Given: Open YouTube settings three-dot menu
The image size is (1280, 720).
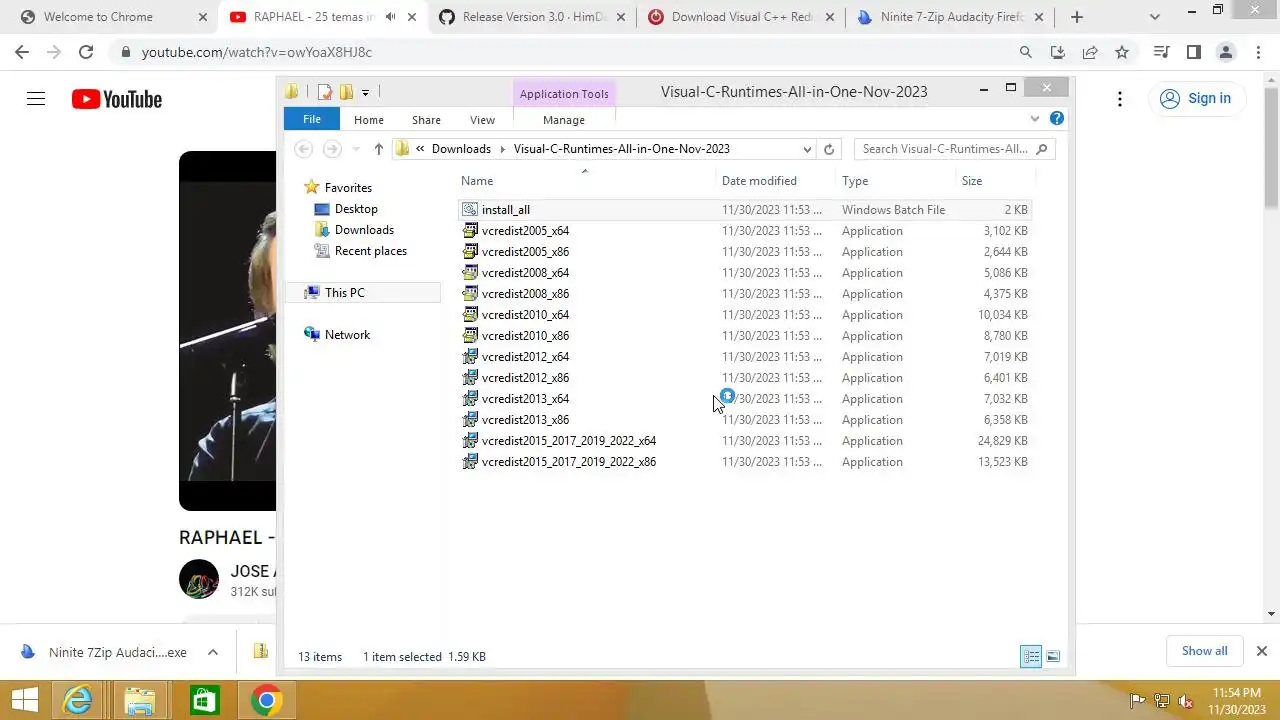Looking at the screenshot, I should [x=1120, y=98].
